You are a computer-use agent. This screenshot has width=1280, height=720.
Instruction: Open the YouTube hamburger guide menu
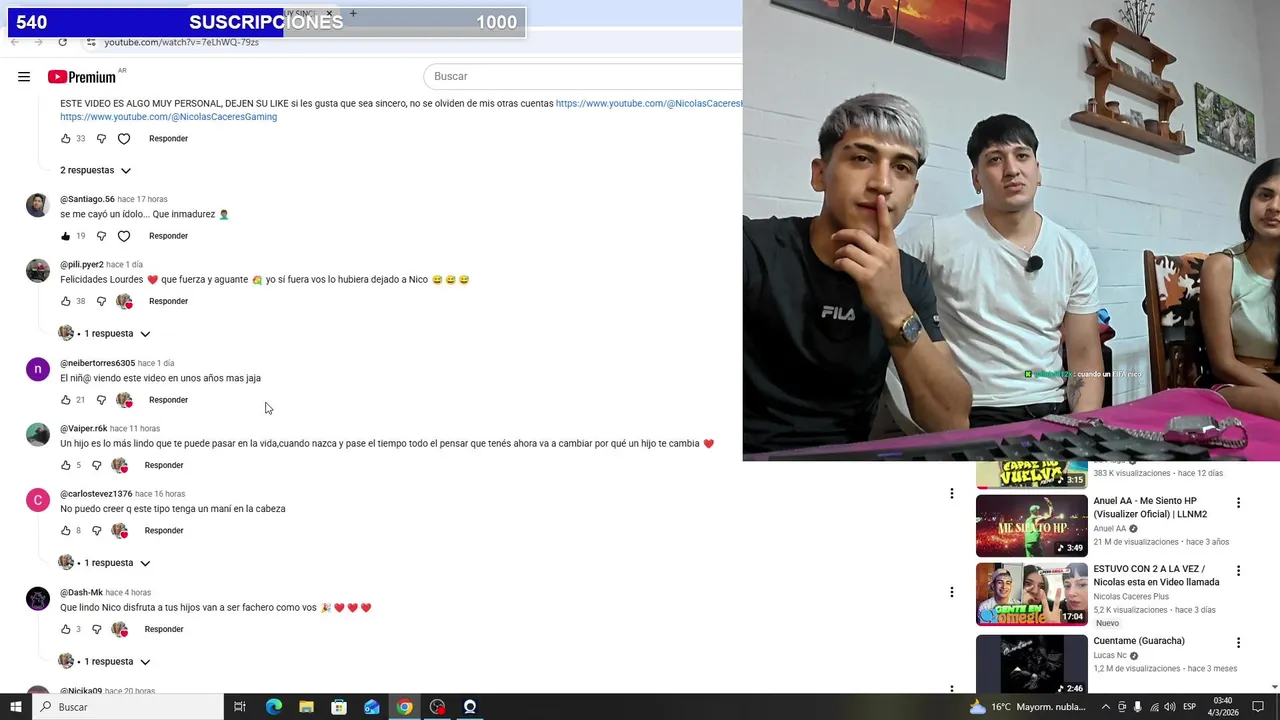tap(24, 77)
